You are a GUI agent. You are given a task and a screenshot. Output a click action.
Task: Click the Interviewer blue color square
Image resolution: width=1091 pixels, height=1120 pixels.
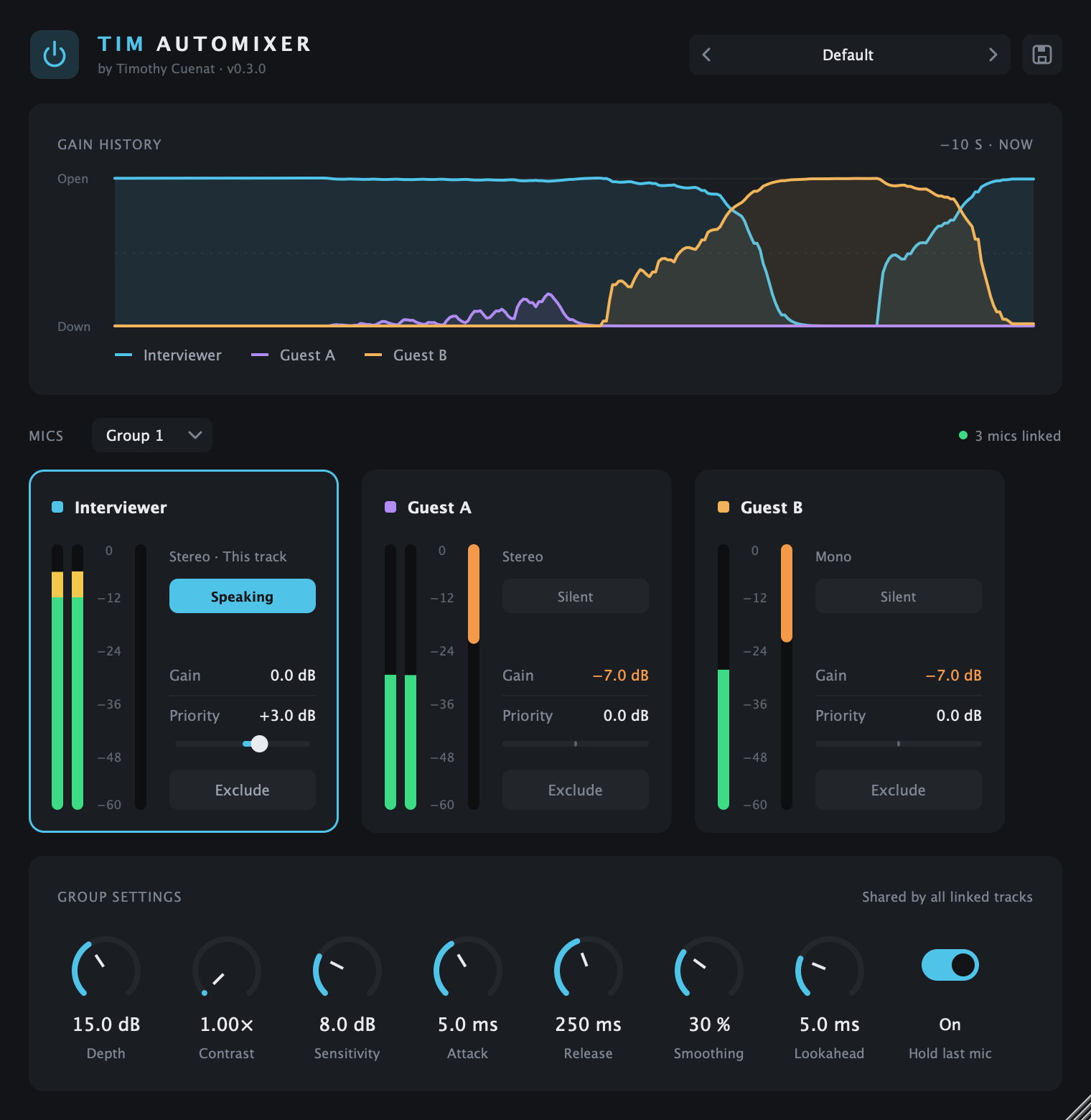pyautogui.click(x=57, y=507)
